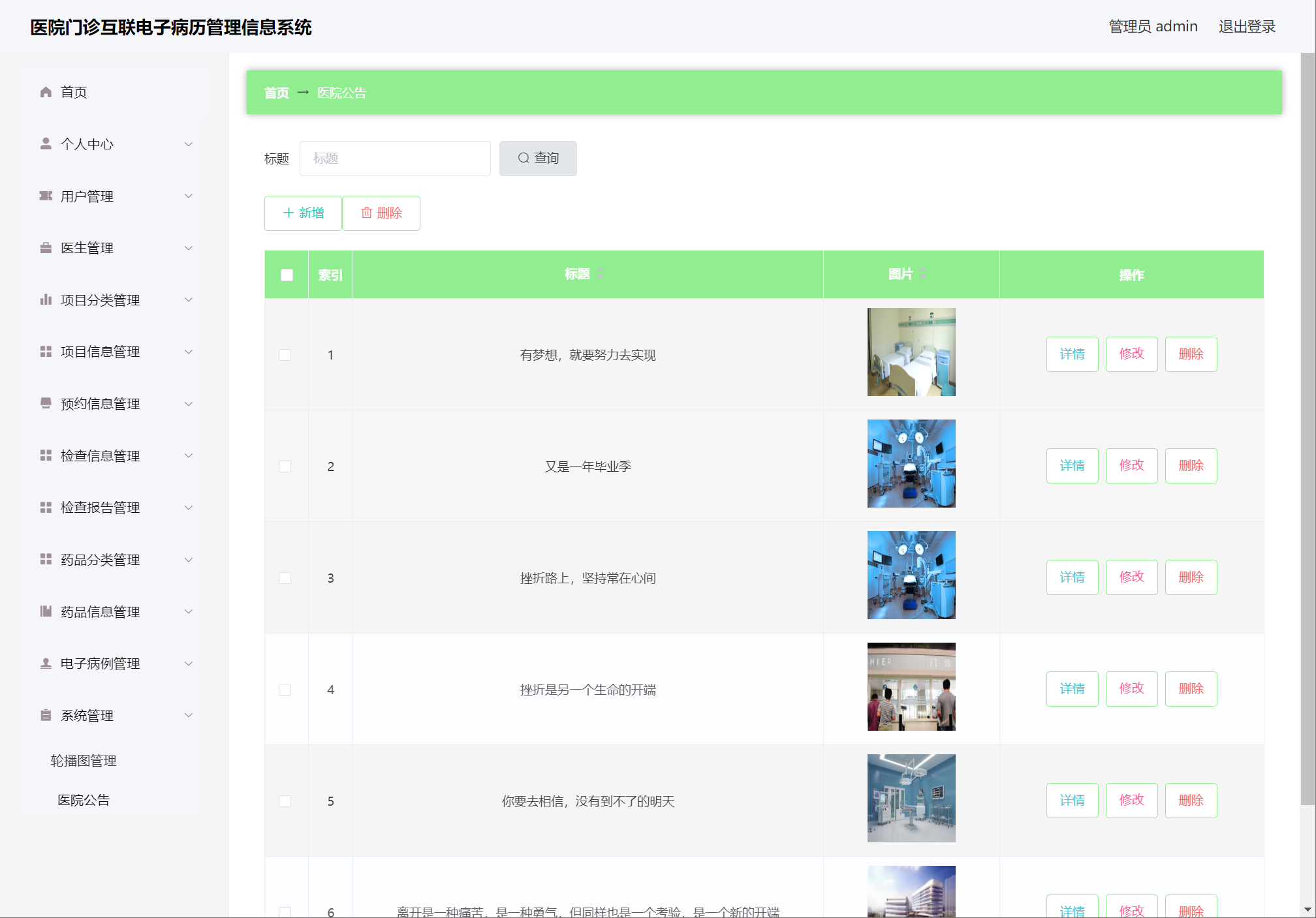The width and height of the screenshot is (1316, 918).
Task: Expand the 预约信息管理 chevron
Action: point(189,404)
